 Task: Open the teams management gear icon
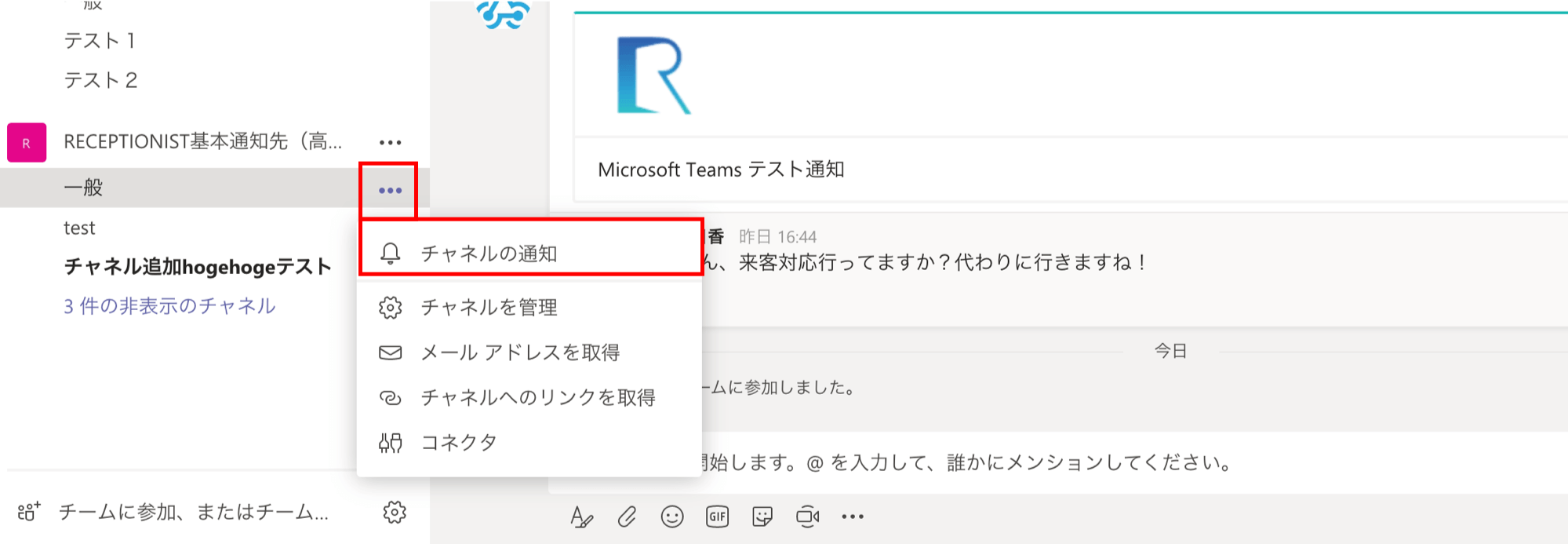coord(395,513)
